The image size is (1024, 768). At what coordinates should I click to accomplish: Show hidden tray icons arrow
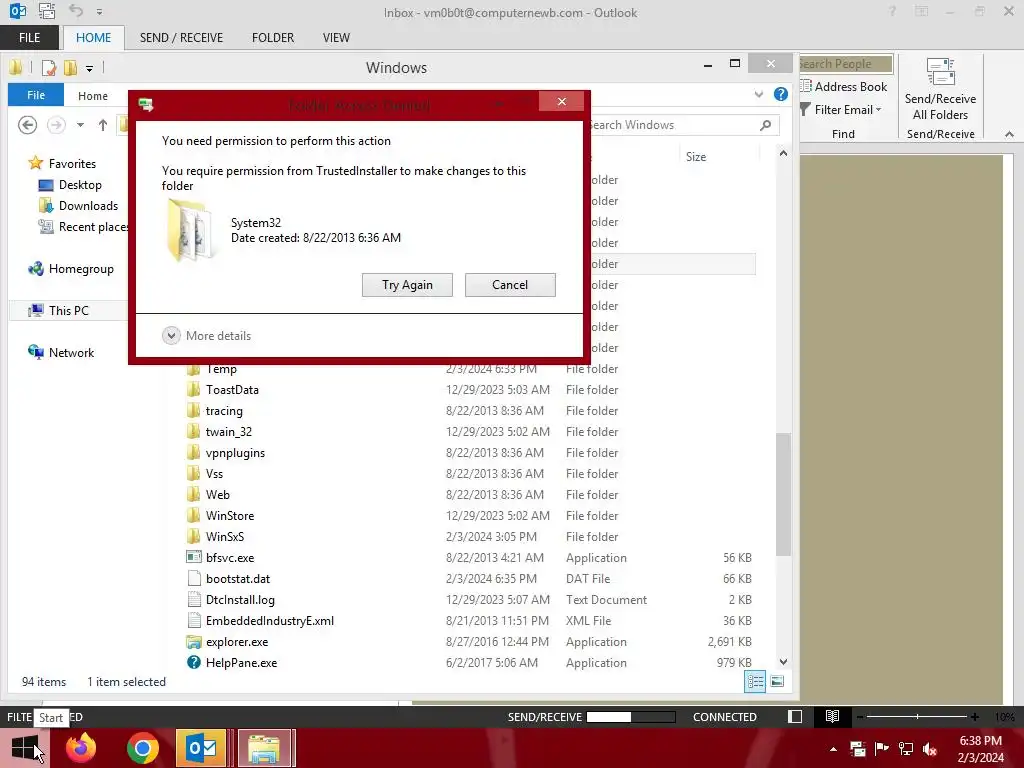pos(833,749)
